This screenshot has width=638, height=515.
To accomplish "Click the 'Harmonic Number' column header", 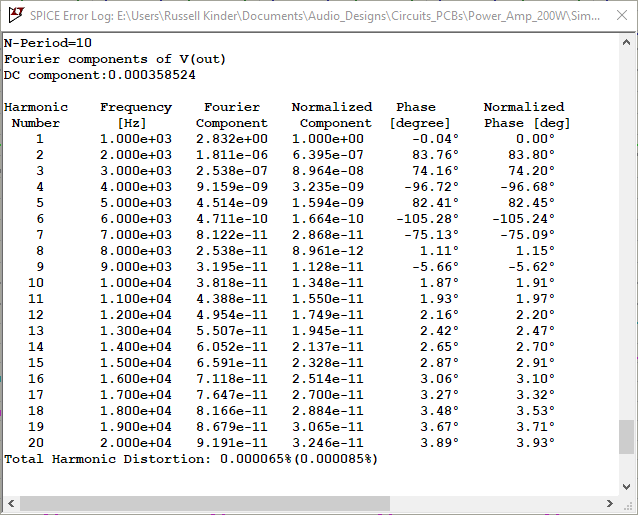I will pos(36,115).
